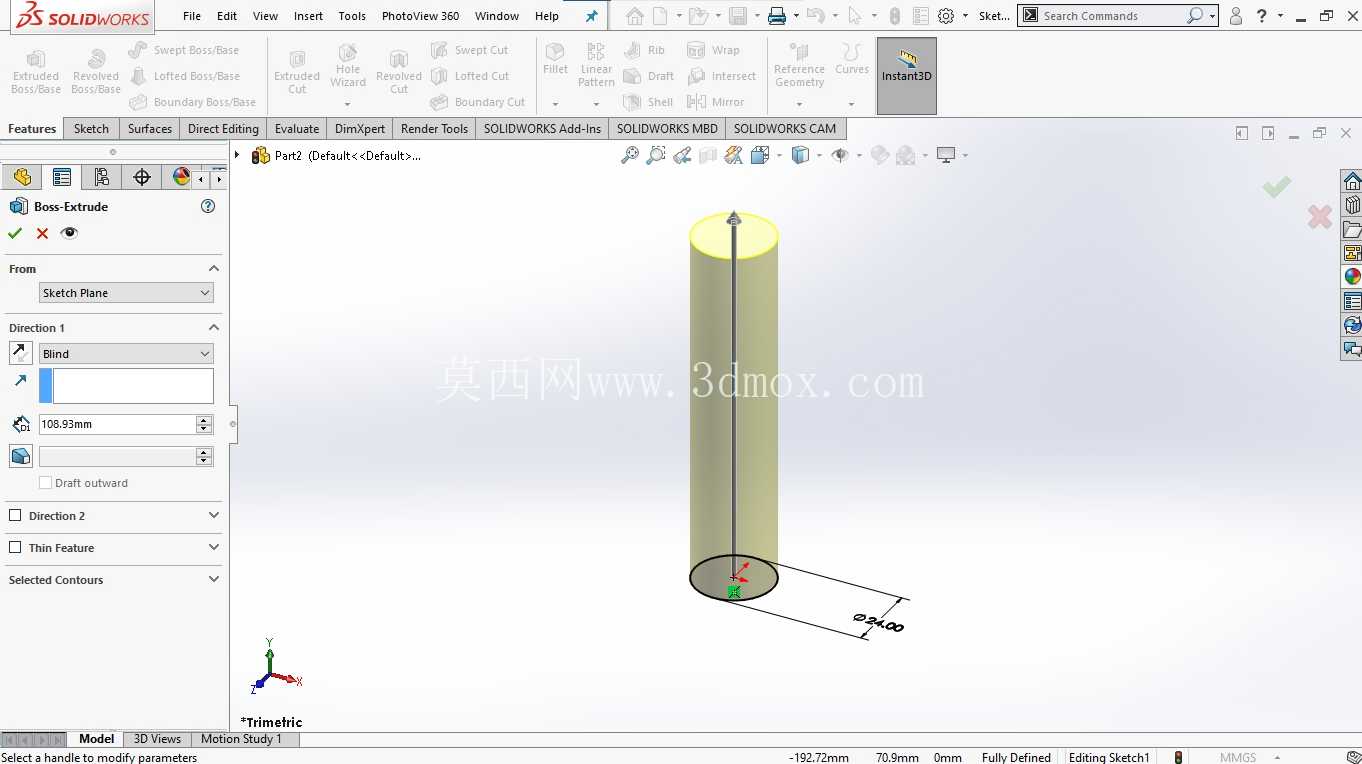Switch to the SOLIDWORKS CAM tab
1362x764 pixels.
click(x=785, y=129)
